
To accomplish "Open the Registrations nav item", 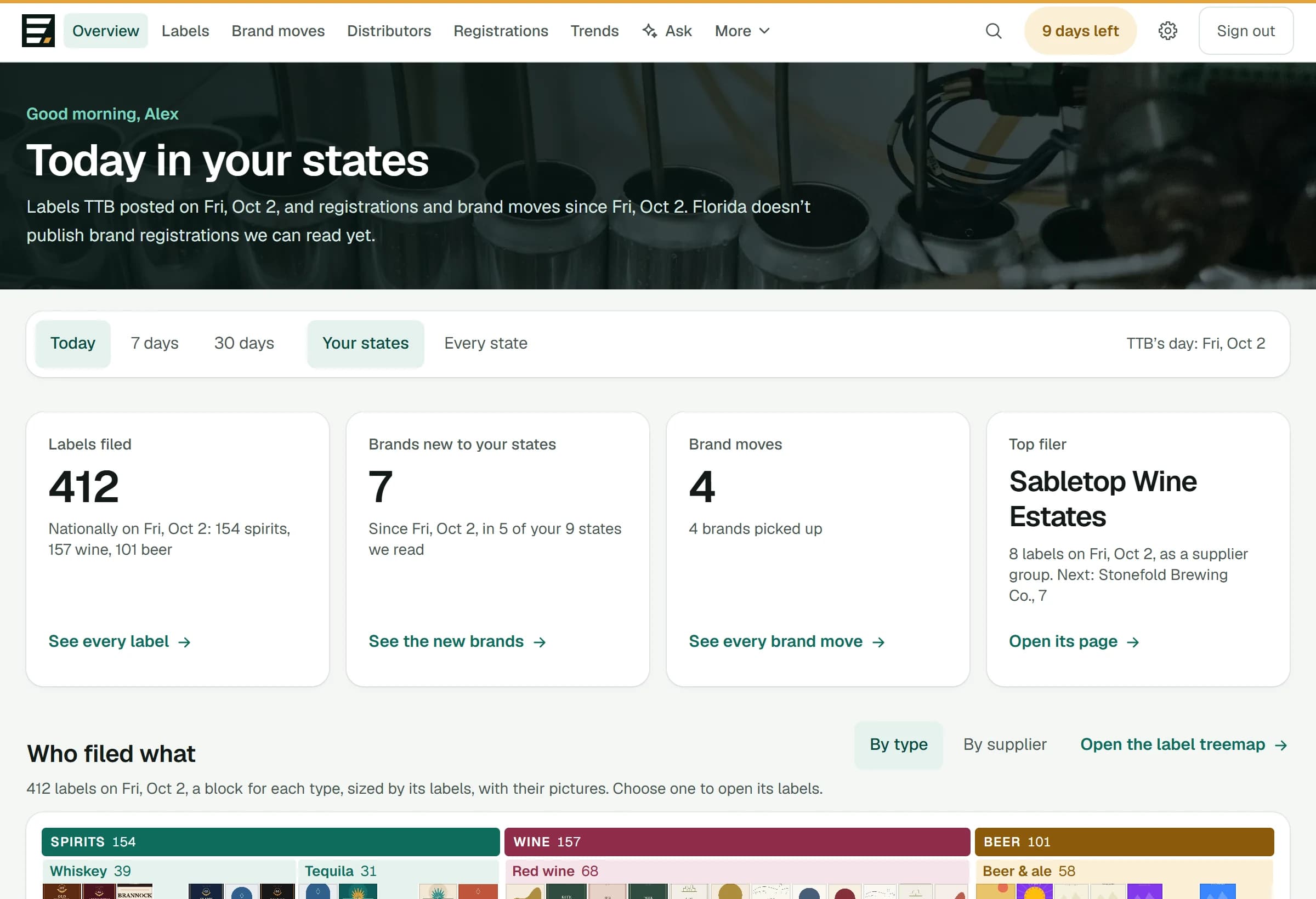I will [x=501, y=31].
